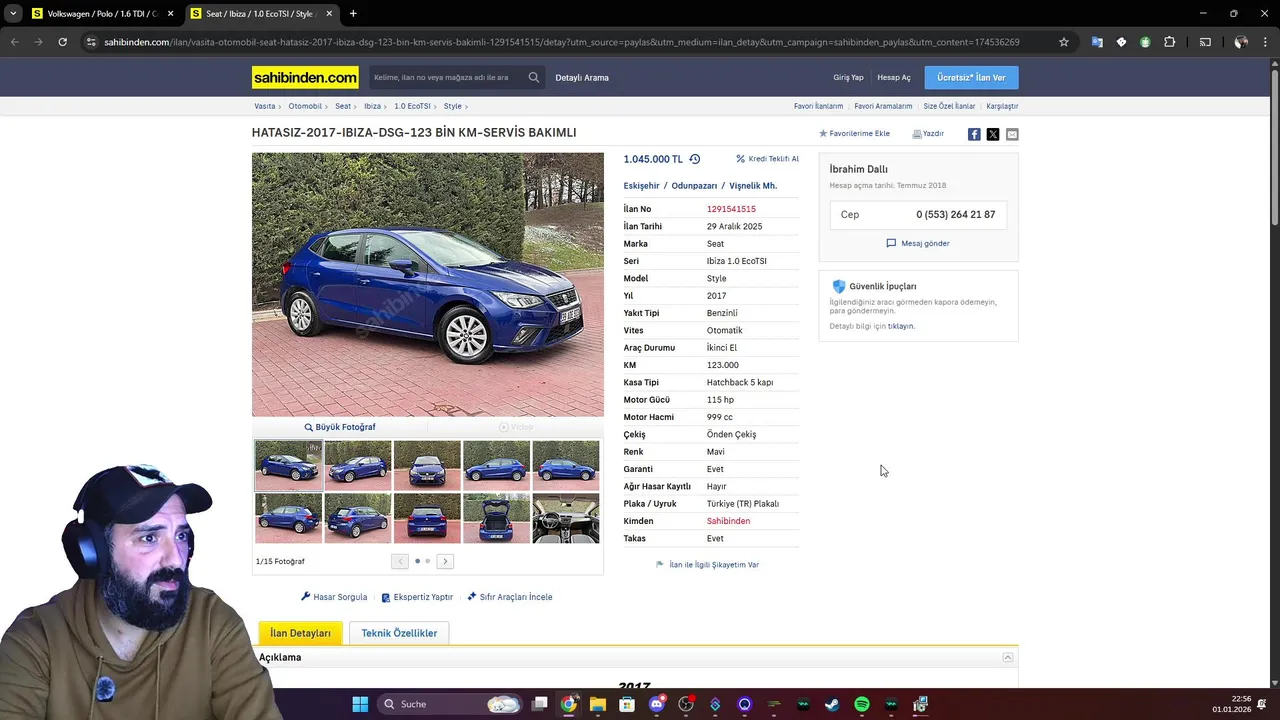The height and width of the screenshot is (720, 1280).
Task: Share listing via email icon
Action: point(1012,134)
